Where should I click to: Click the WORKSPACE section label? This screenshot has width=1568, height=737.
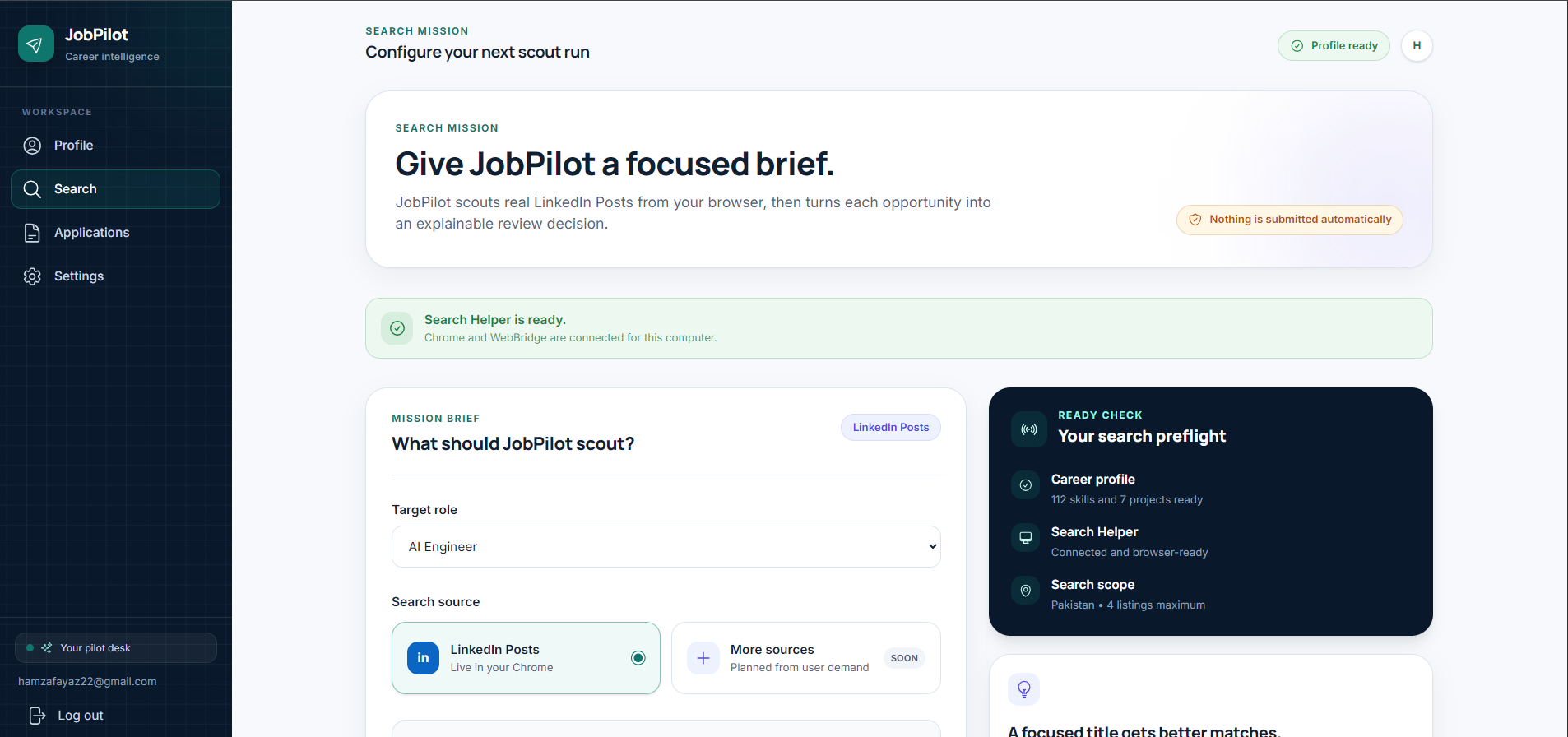pyautogui.click(x=58, y=112)
